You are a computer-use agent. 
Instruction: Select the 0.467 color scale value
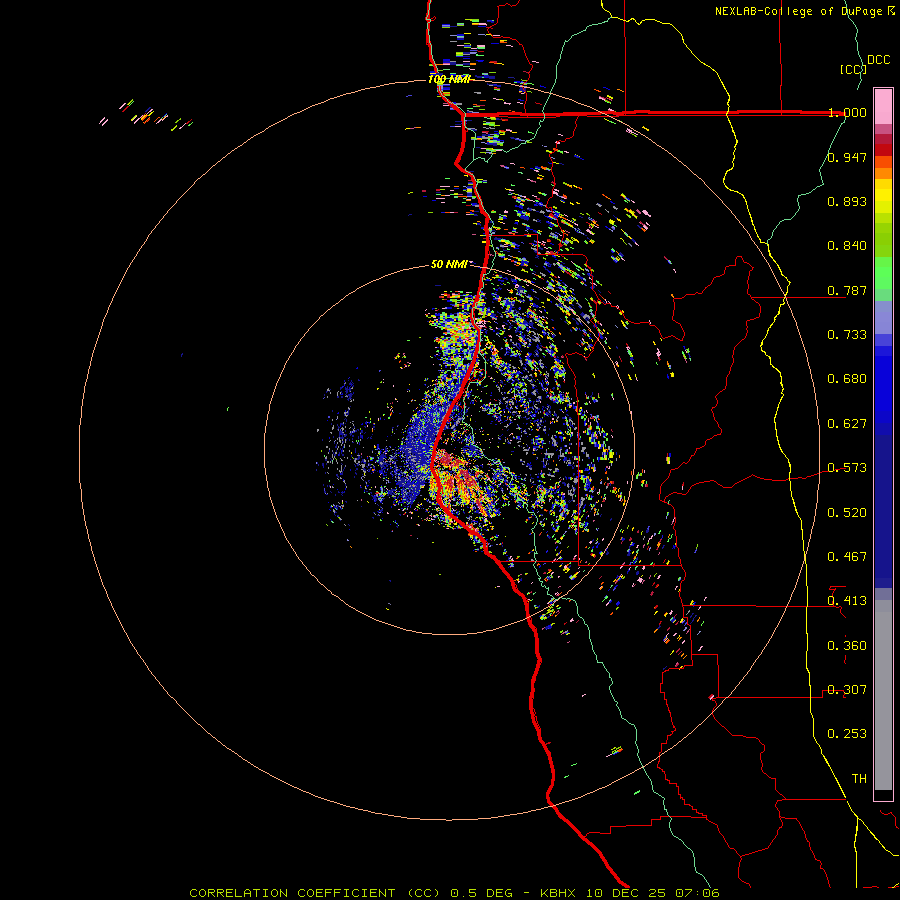[x=847, y=557]
